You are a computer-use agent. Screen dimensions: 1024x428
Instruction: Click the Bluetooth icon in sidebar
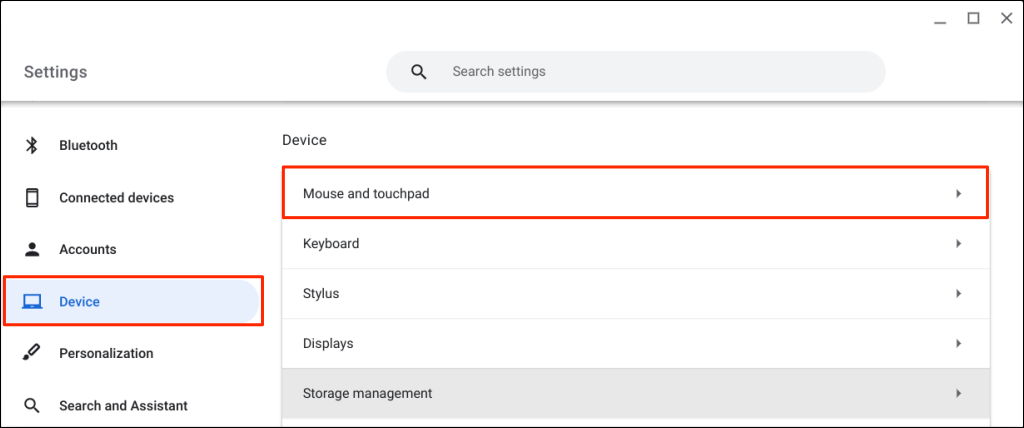pos(32,146)
